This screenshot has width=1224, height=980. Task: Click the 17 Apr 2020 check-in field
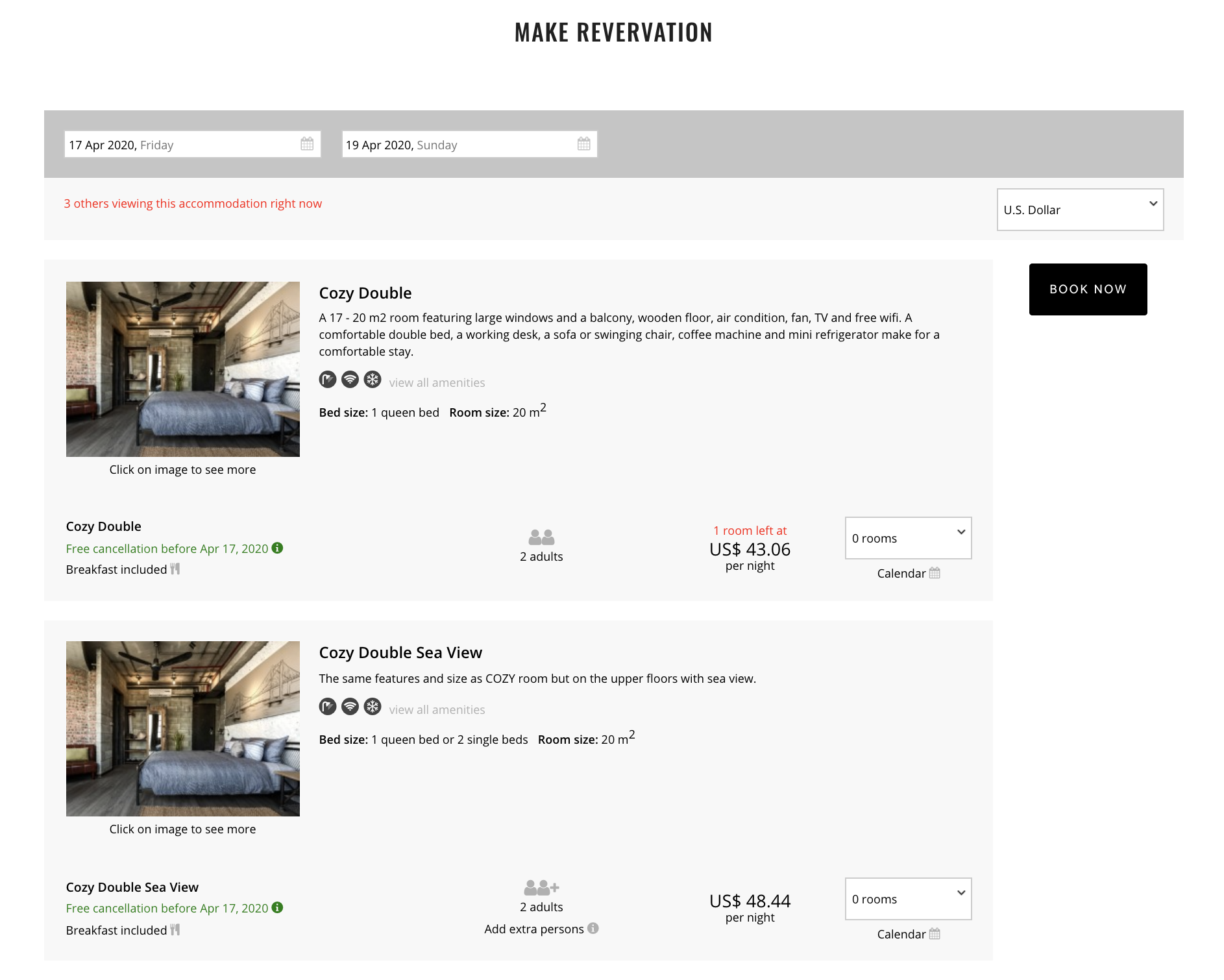(182, 145)
